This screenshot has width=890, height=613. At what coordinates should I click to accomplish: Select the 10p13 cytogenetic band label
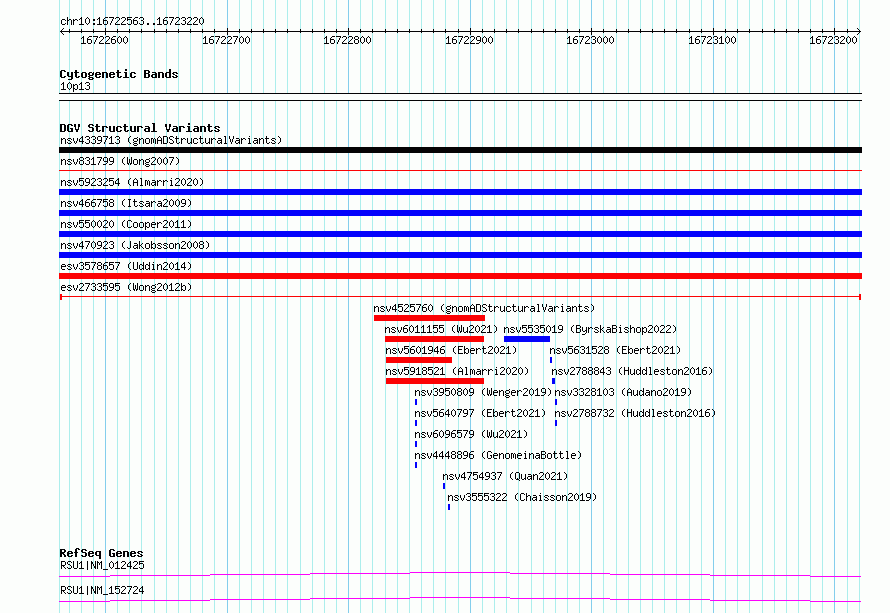[x=75, y=86]
